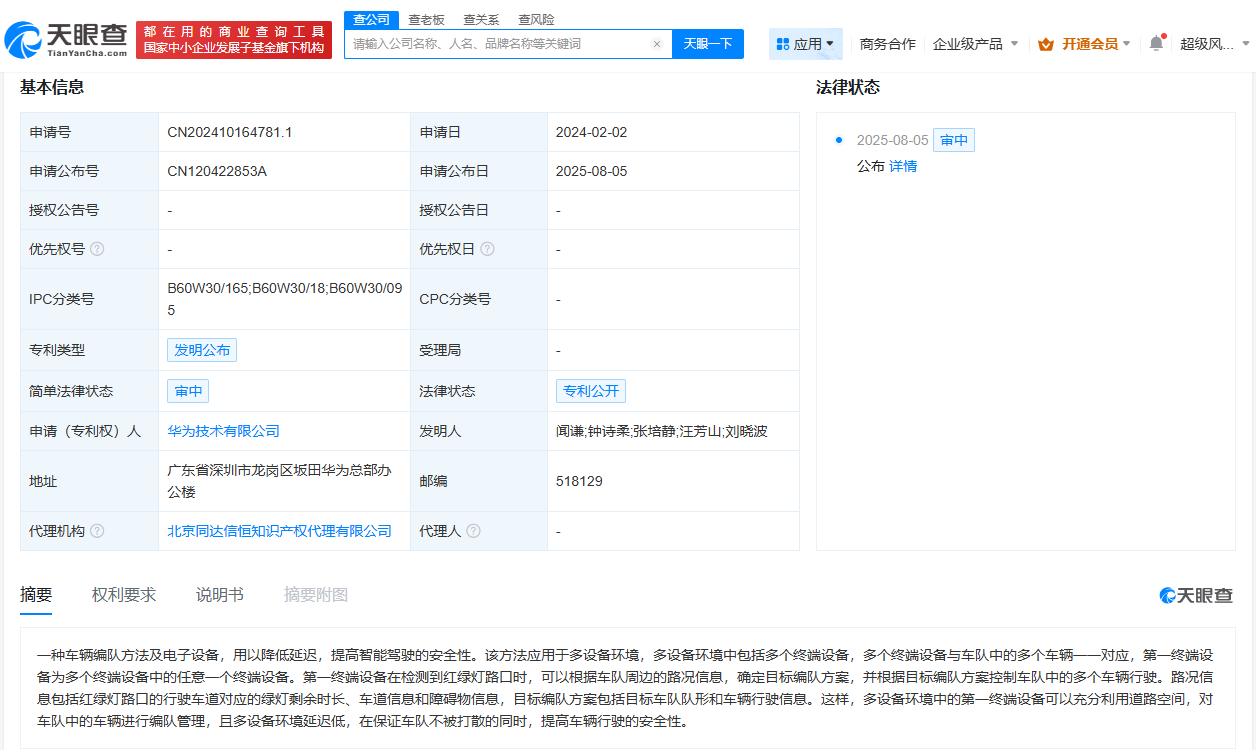Image resolution: width=1256 pixels, height=750 pixels.
Task: Click the notification bell icon
Action: coord(1157,42)
